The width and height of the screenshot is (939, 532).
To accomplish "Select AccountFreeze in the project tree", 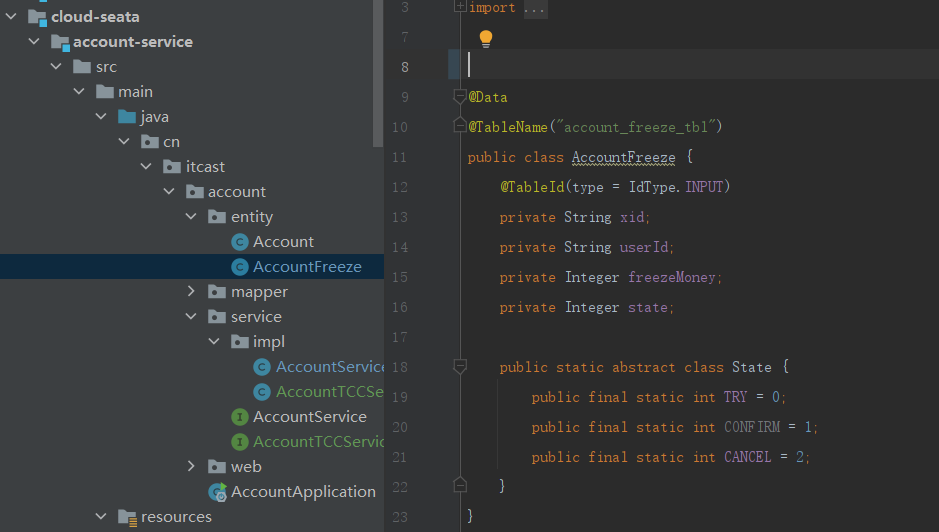I will tap(192, 267).
